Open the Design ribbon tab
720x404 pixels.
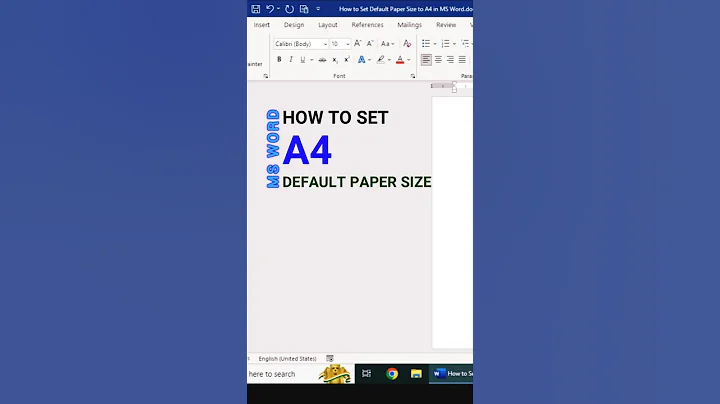coord(294,25)
